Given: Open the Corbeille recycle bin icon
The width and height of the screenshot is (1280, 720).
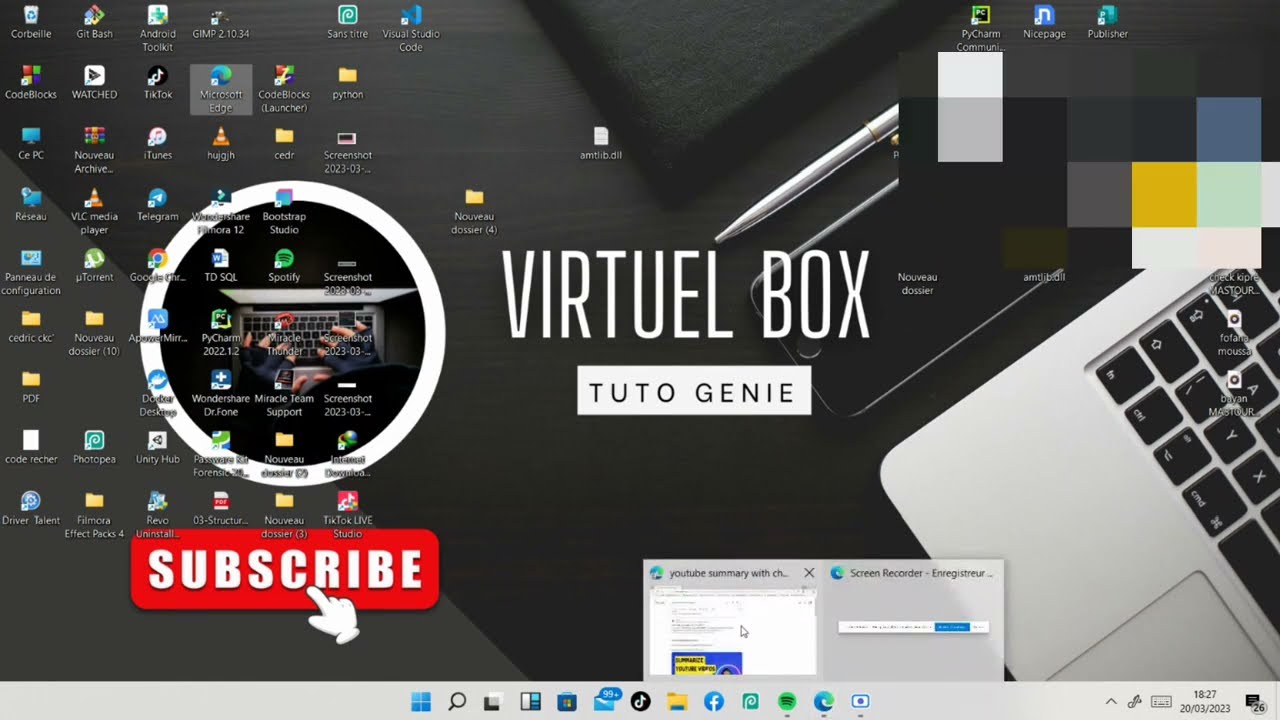Looking at the screenshot, I should pos(31,23).
